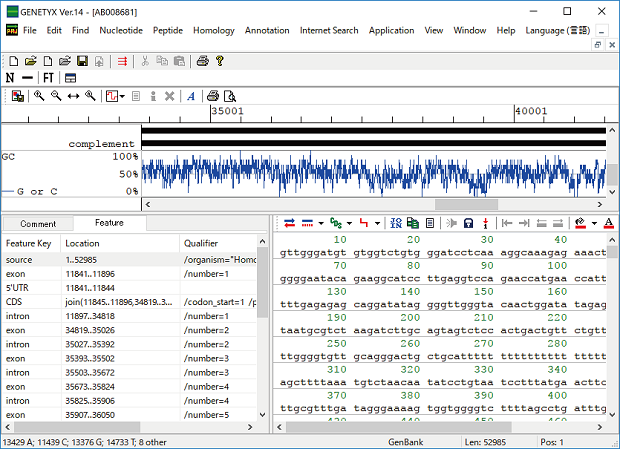The height and width of the screenshot is (449, 620).
Task: Click the fit-width double arrow icon
Action: [73, 96]
